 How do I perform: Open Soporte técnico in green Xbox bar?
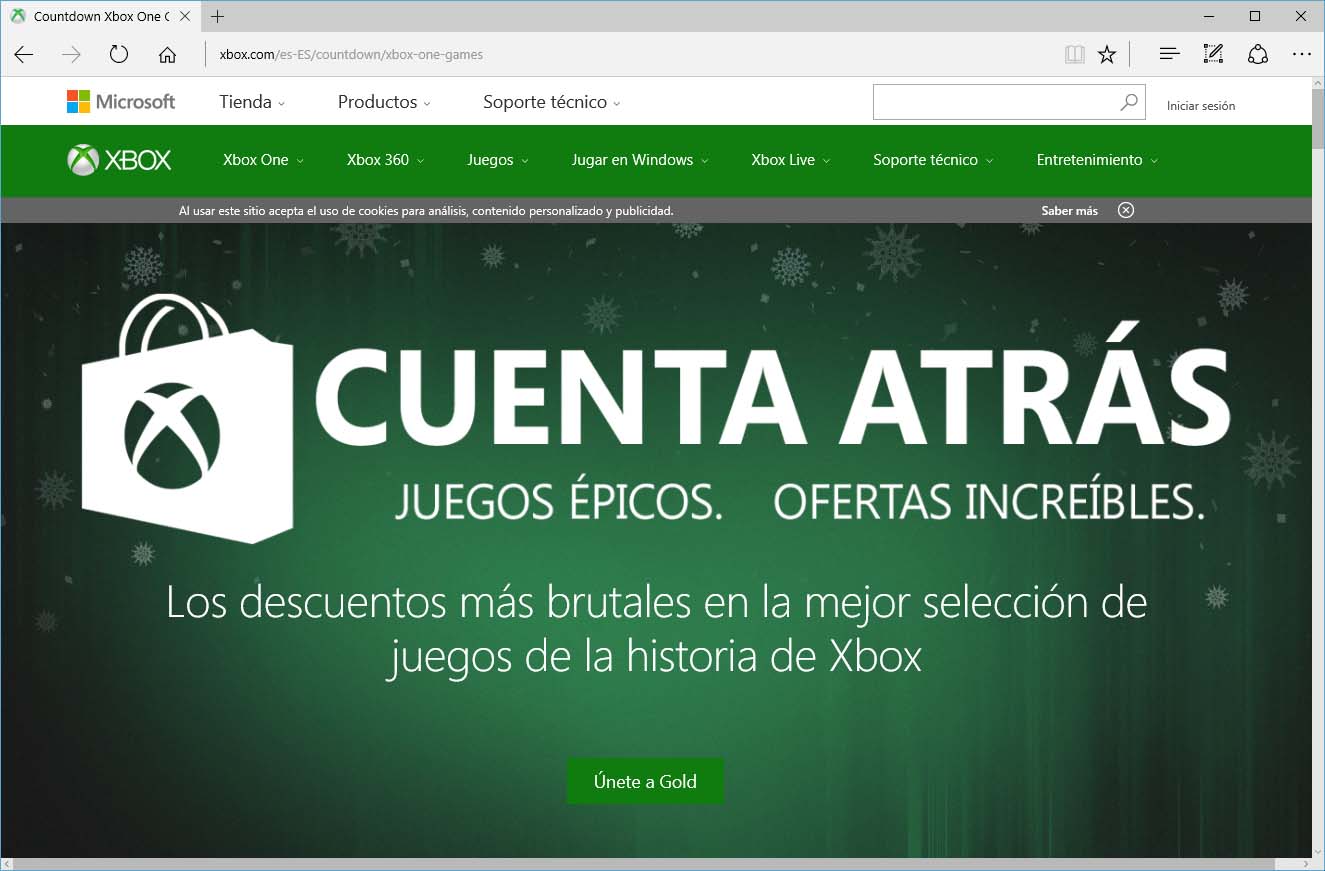click(x=933, y=160)
